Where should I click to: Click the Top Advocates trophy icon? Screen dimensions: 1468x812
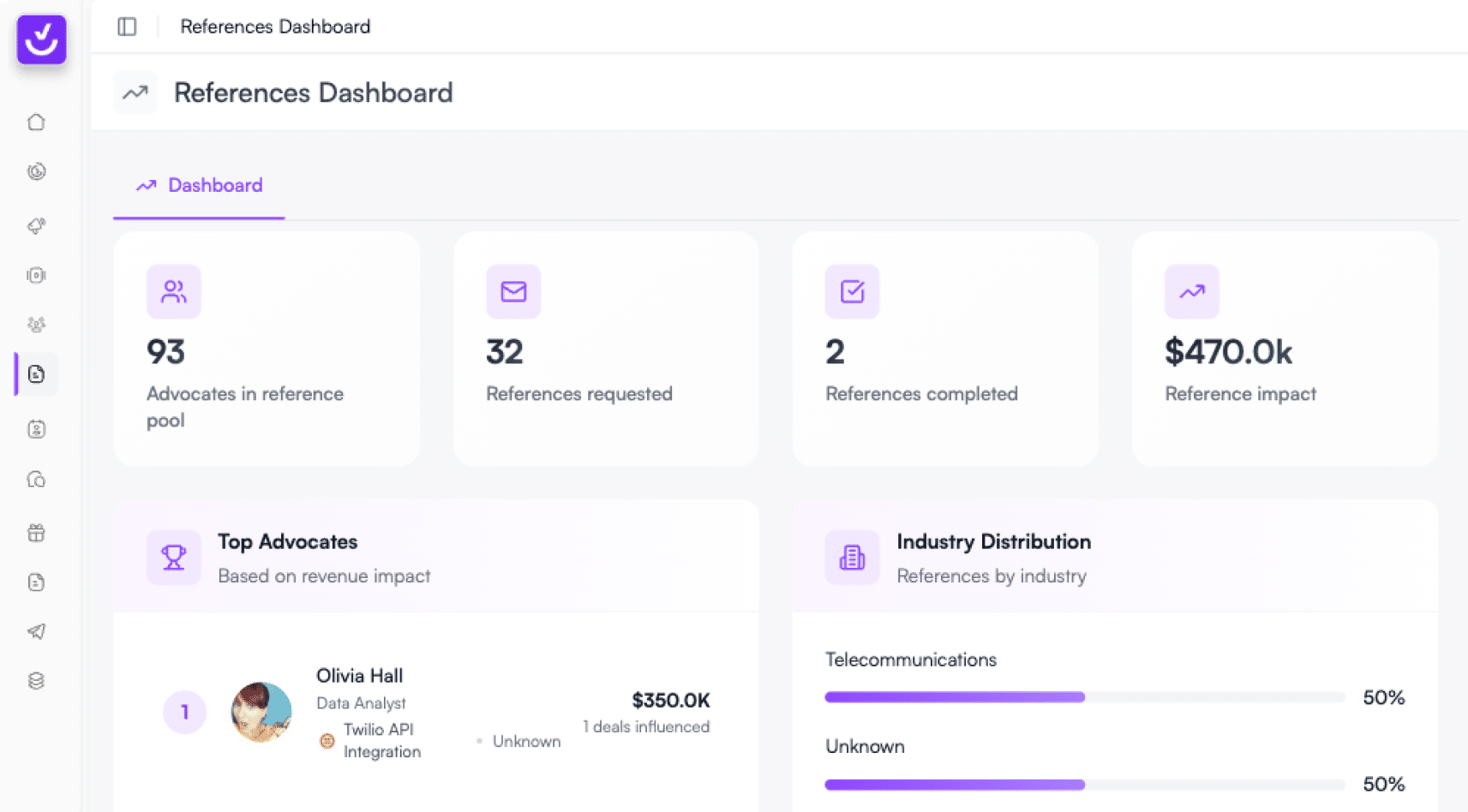(174, 558)
